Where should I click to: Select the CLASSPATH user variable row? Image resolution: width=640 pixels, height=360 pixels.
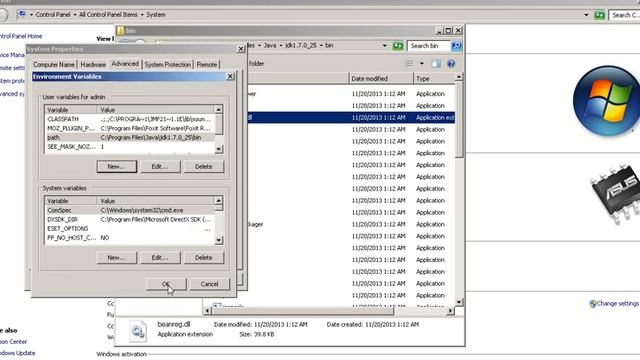pos(129,119)
